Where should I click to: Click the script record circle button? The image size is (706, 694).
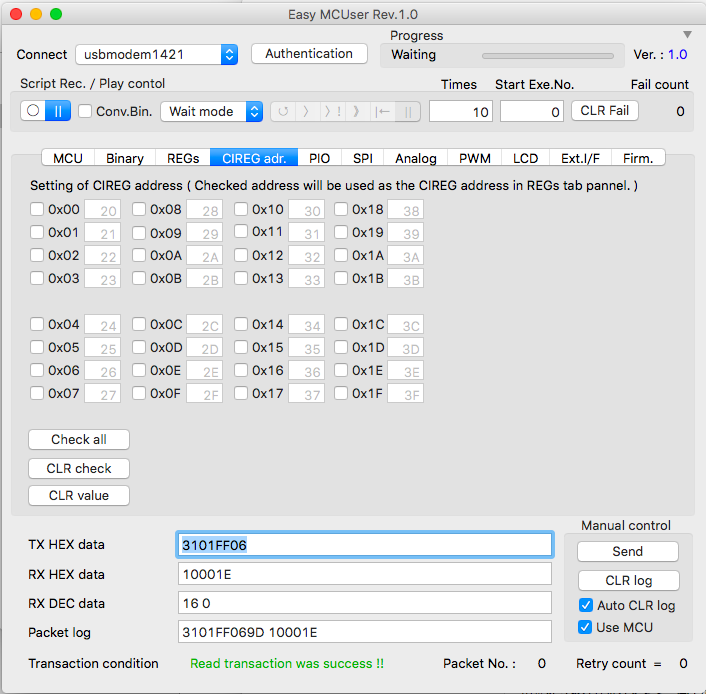(33, 111)
